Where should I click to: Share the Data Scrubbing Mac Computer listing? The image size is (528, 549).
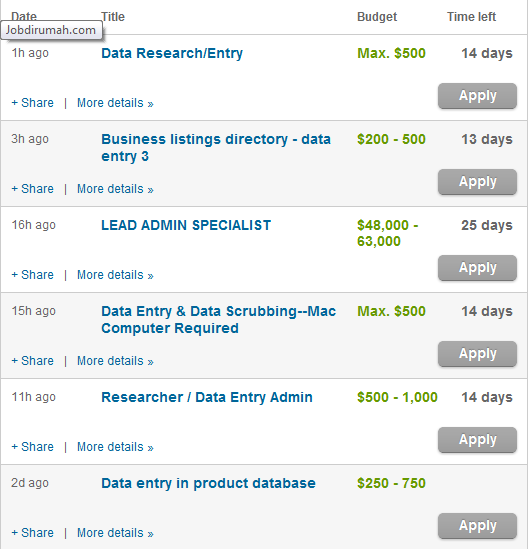point(33,361)
